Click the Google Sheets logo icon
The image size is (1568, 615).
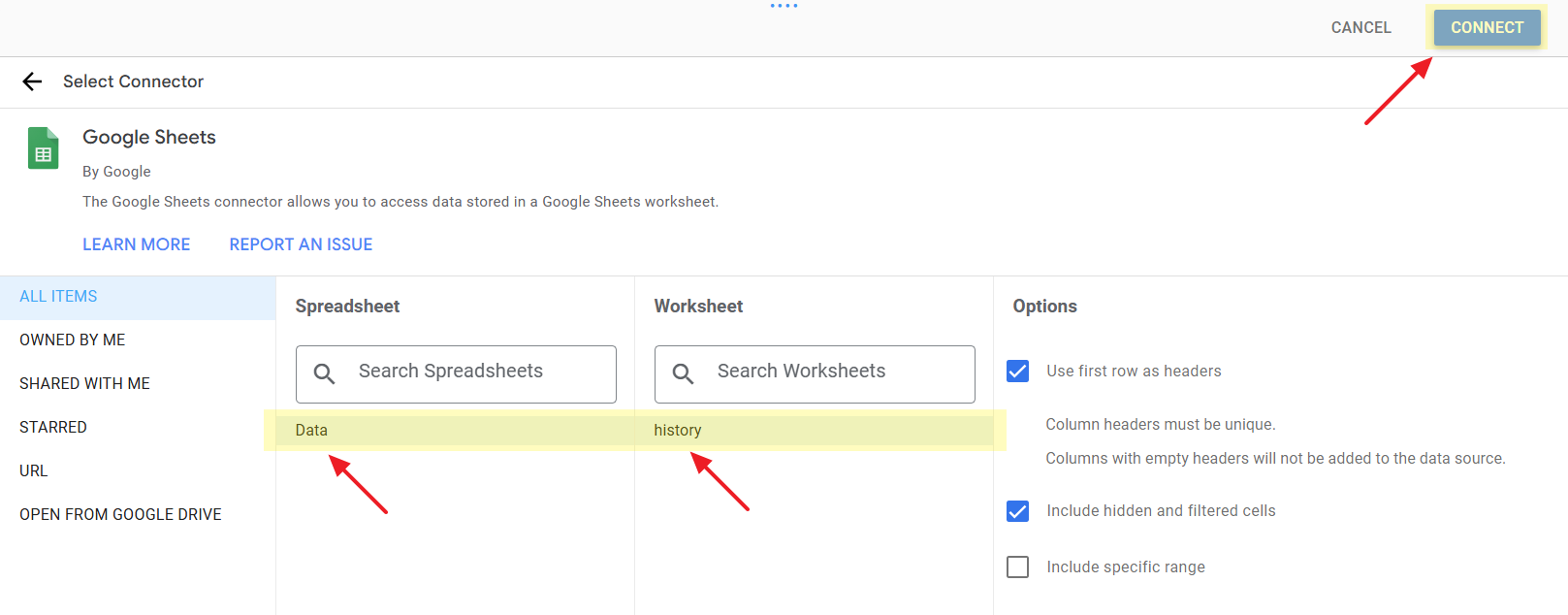click(x=43, y=148)
